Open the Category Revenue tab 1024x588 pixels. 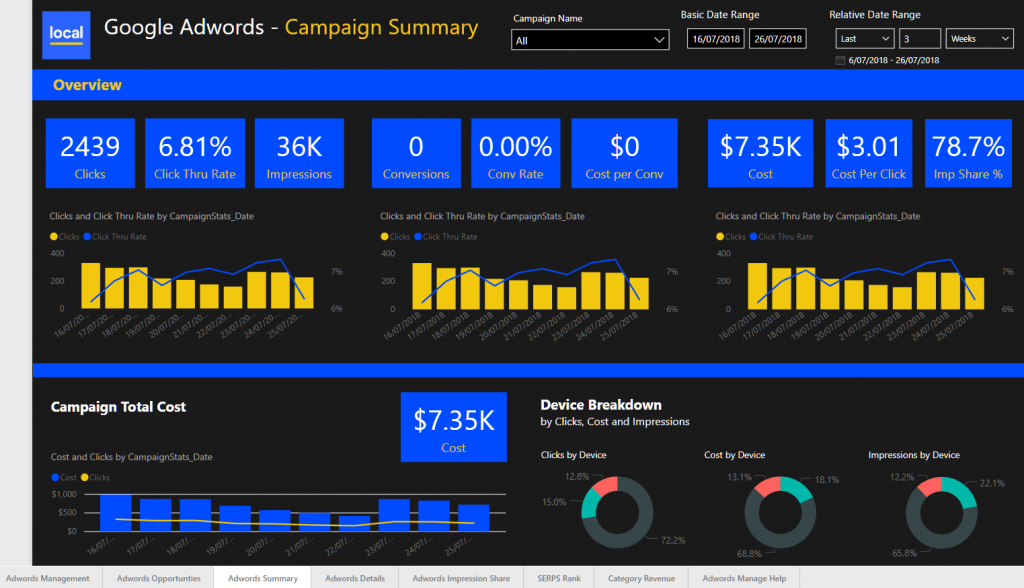tap(641, 578)
